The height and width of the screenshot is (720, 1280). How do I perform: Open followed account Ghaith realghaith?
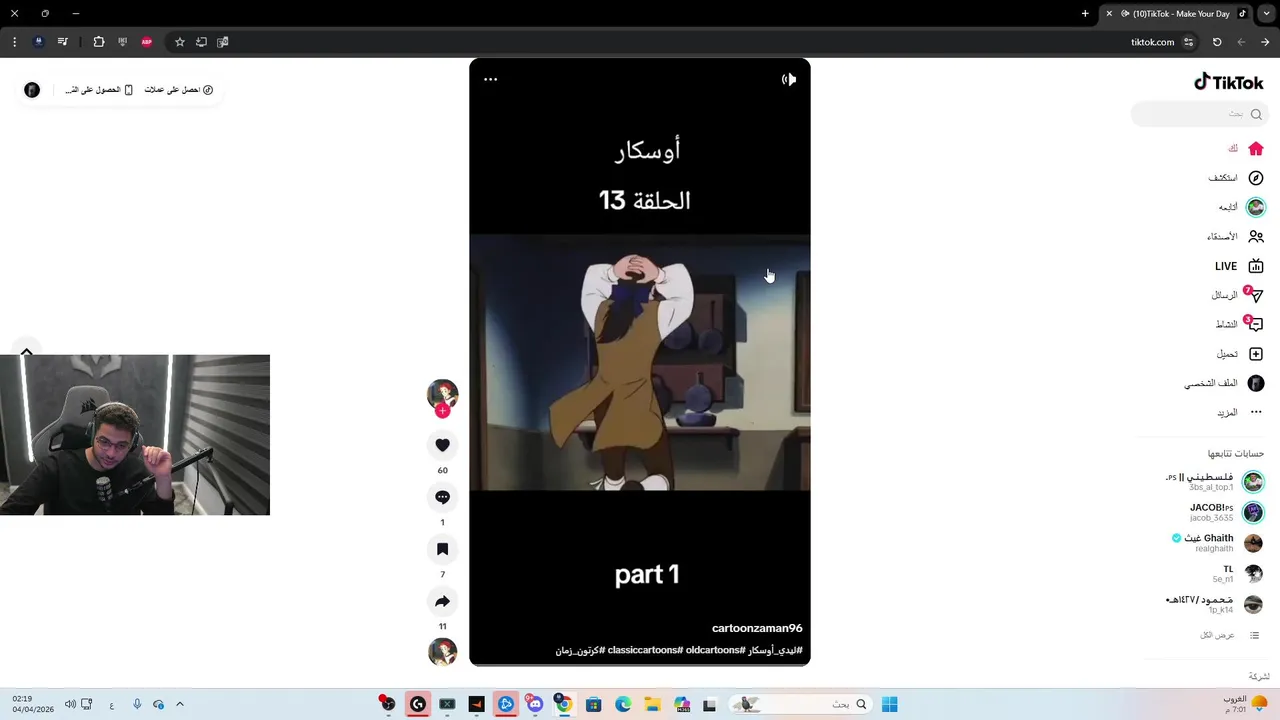(1217, 543)
